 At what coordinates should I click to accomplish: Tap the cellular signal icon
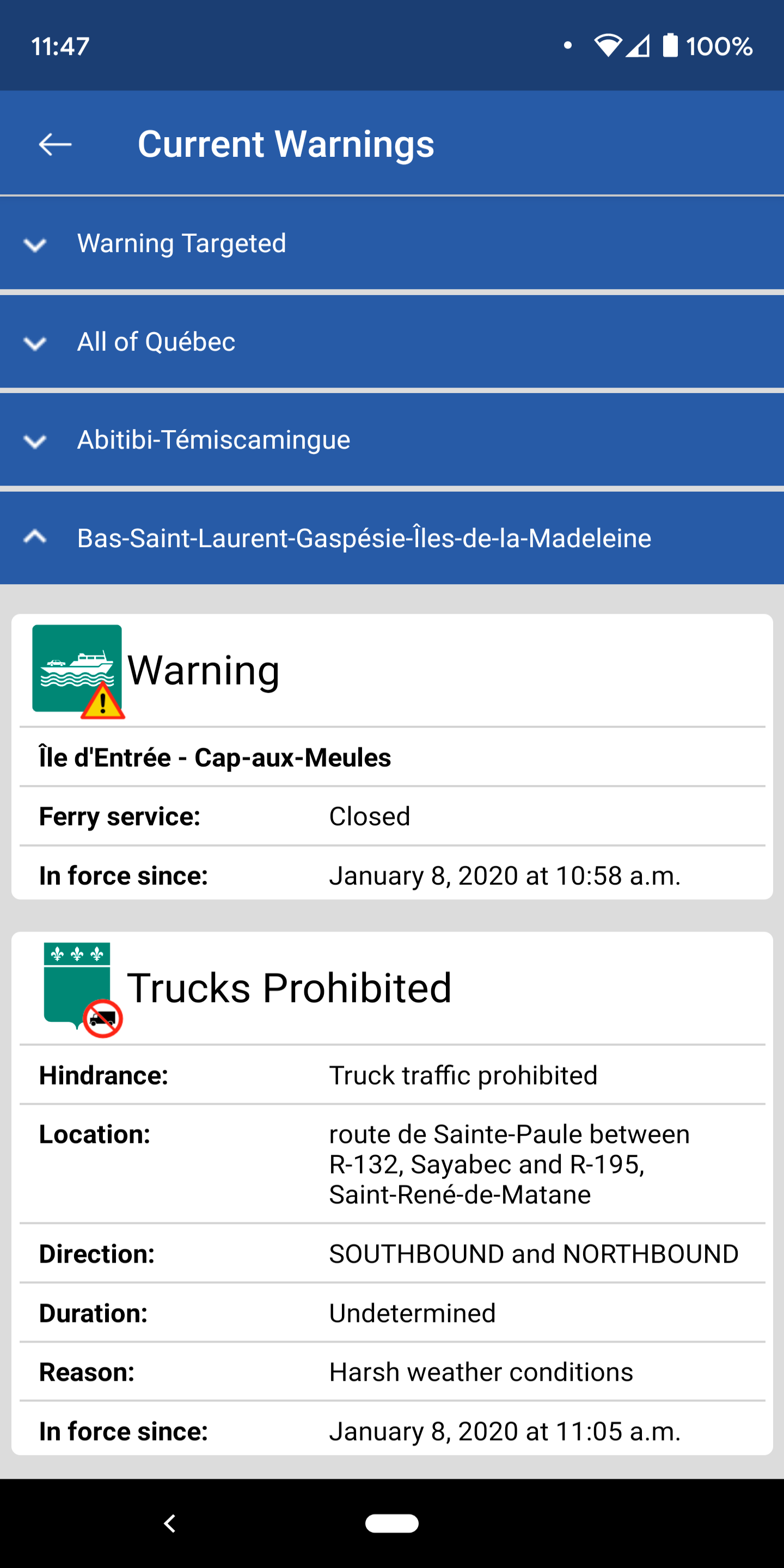click(x=638, y=46)
